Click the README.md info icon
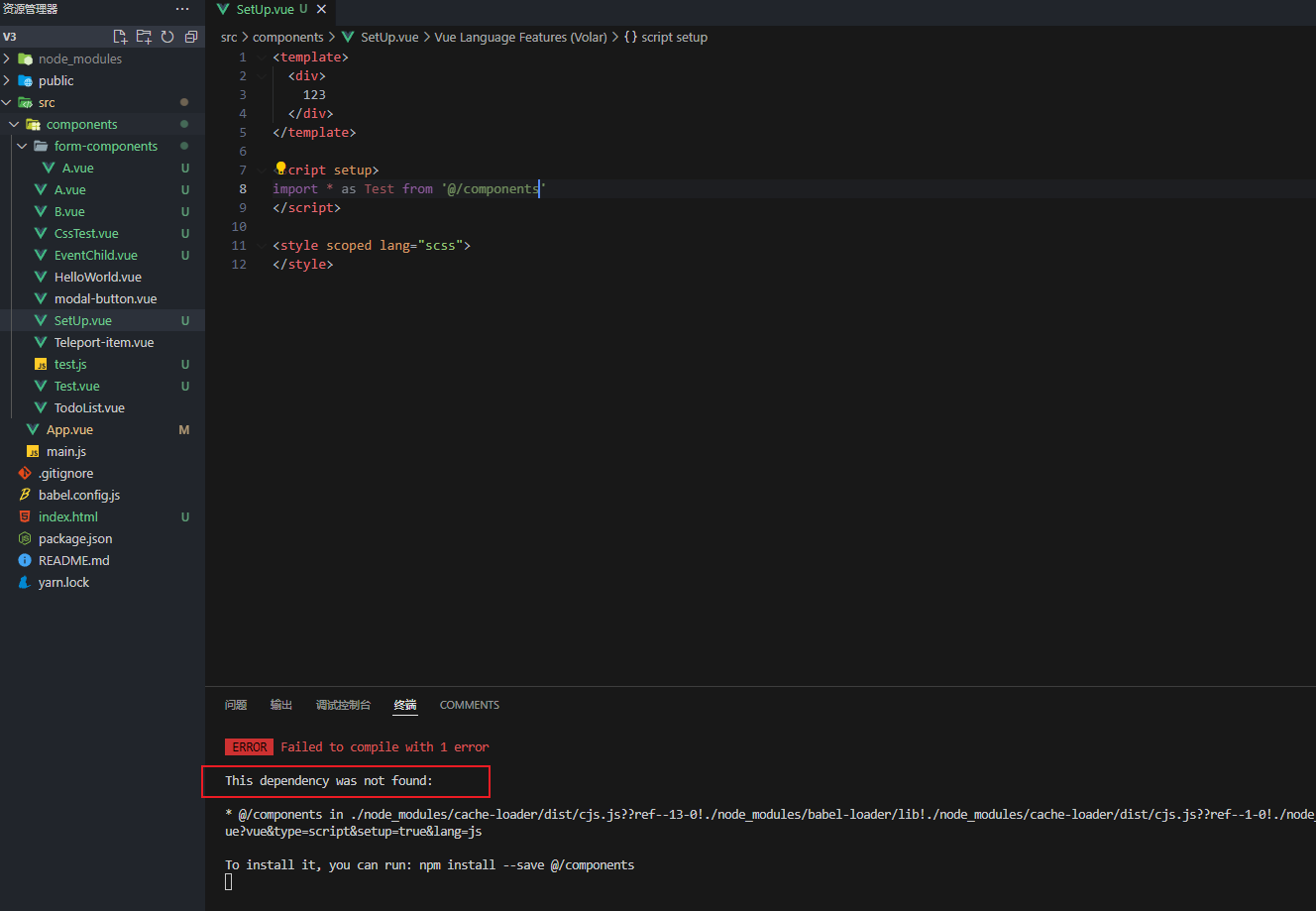1316x911 pixels. coord(24,560)
